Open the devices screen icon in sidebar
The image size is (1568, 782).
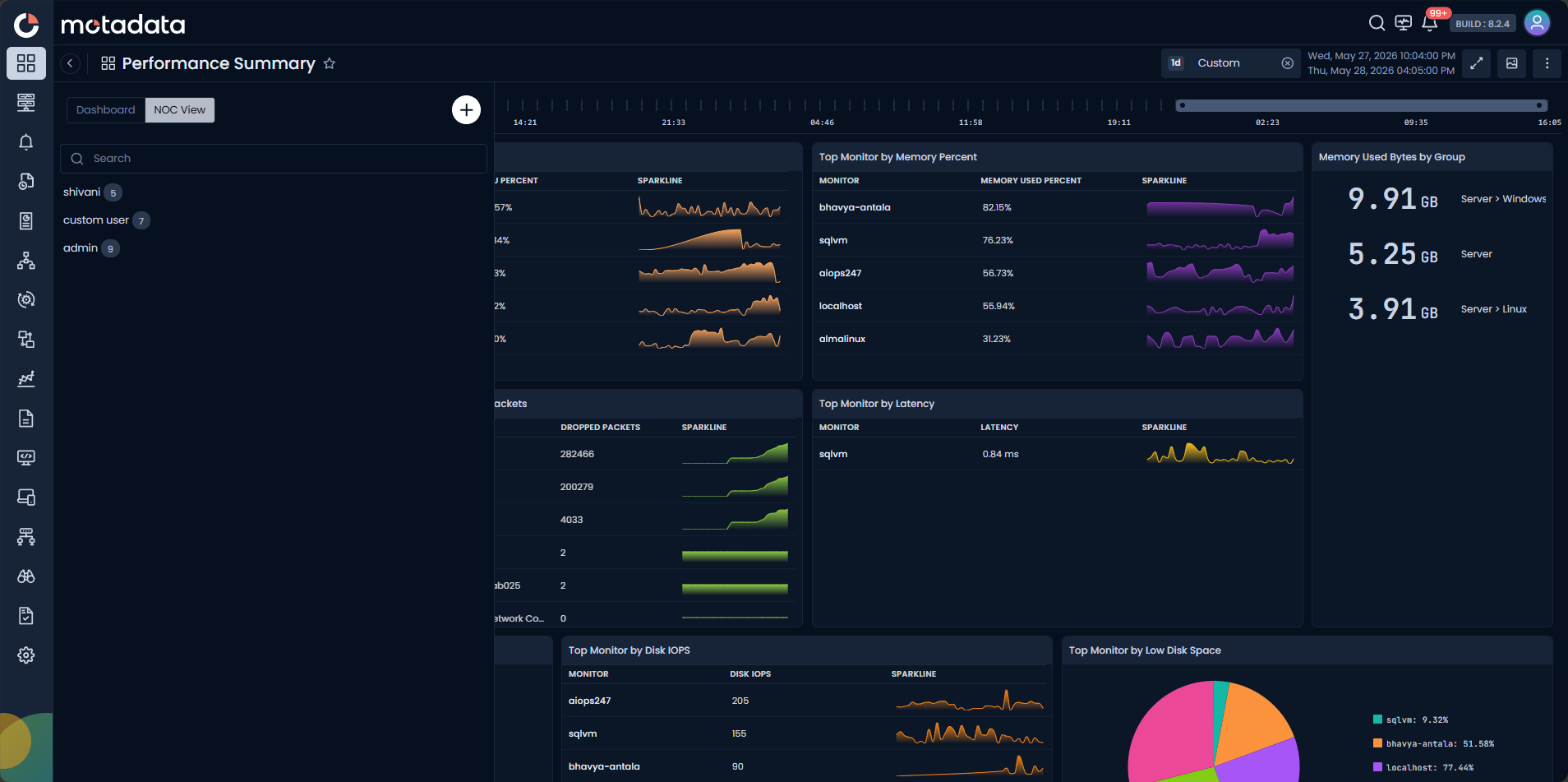pyautogui.click(x=26, y=497)
